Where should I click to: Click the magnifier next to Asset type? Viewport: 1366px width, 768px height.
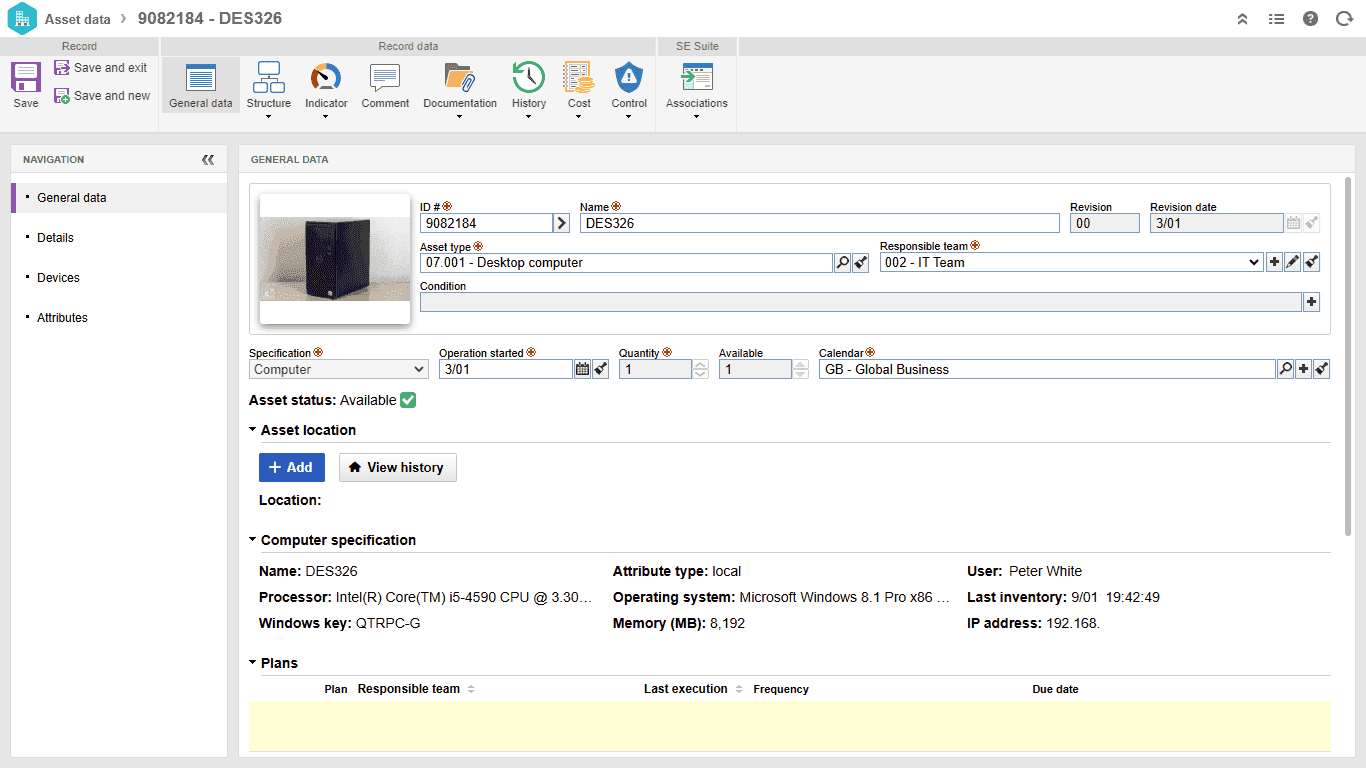tap(842, 263)
